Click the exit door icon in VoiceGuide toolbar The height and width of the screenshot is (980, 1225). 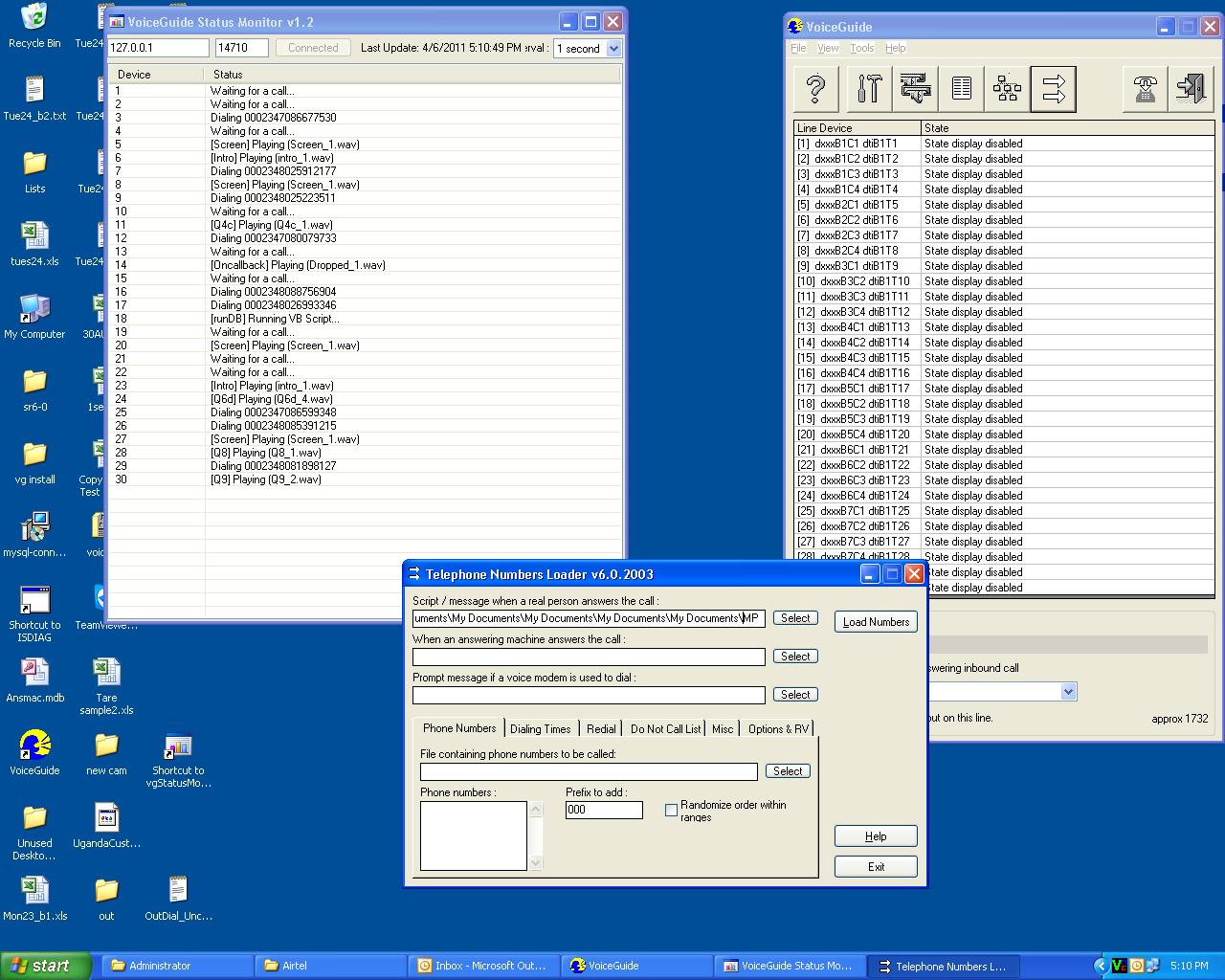pyautogui.click(x=1192, y=89)
